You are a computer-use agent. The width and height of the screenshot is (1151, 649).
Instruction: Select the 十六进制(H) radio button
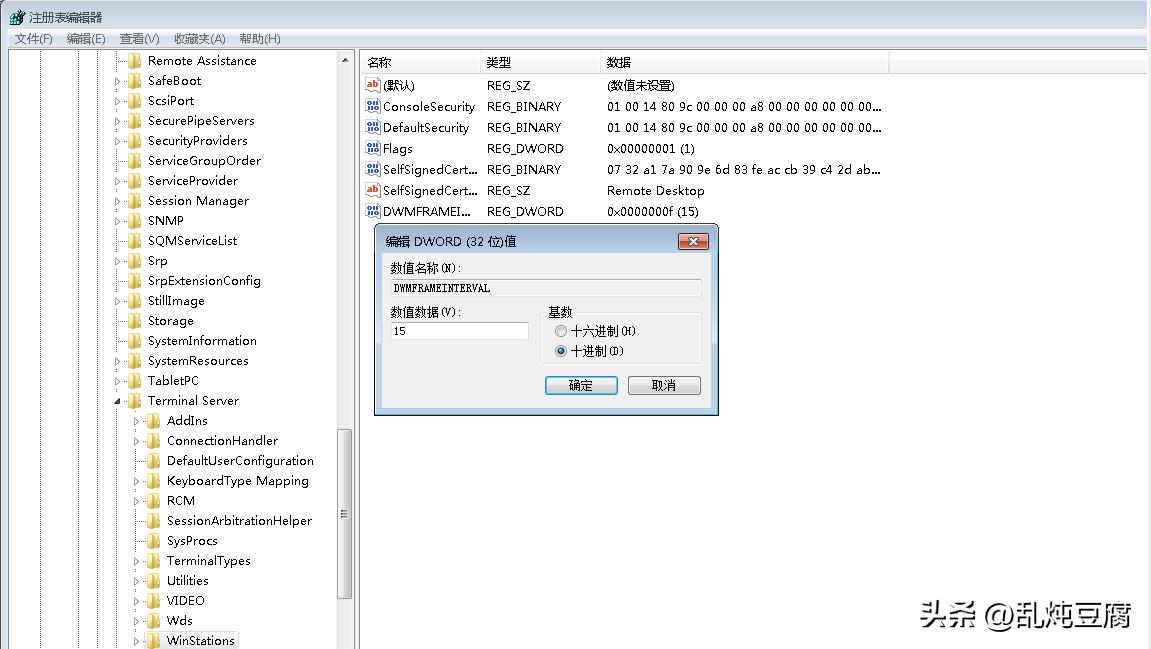point(560,331)
